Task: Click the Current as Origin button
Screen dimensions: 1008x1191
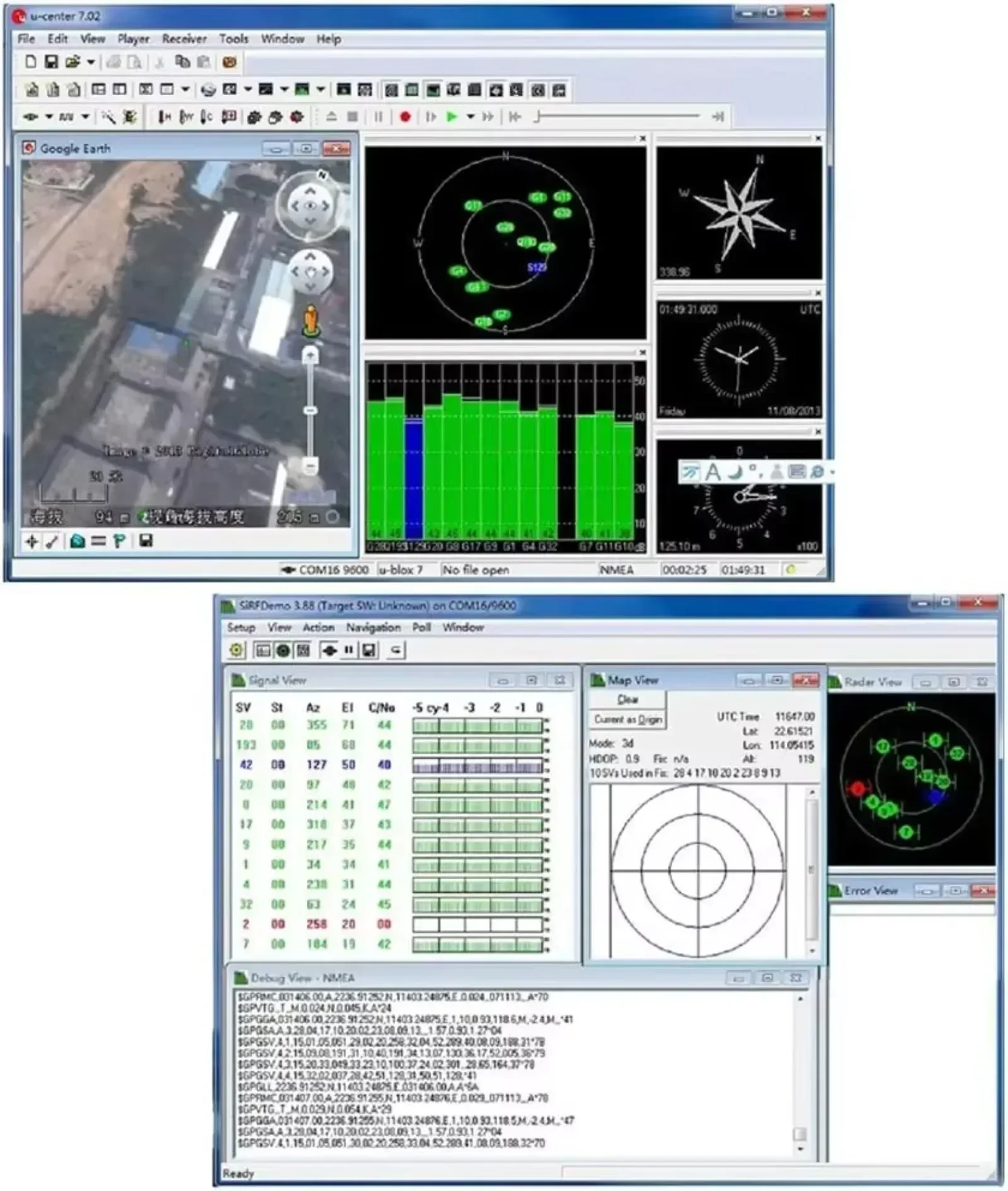Action: 627,720
